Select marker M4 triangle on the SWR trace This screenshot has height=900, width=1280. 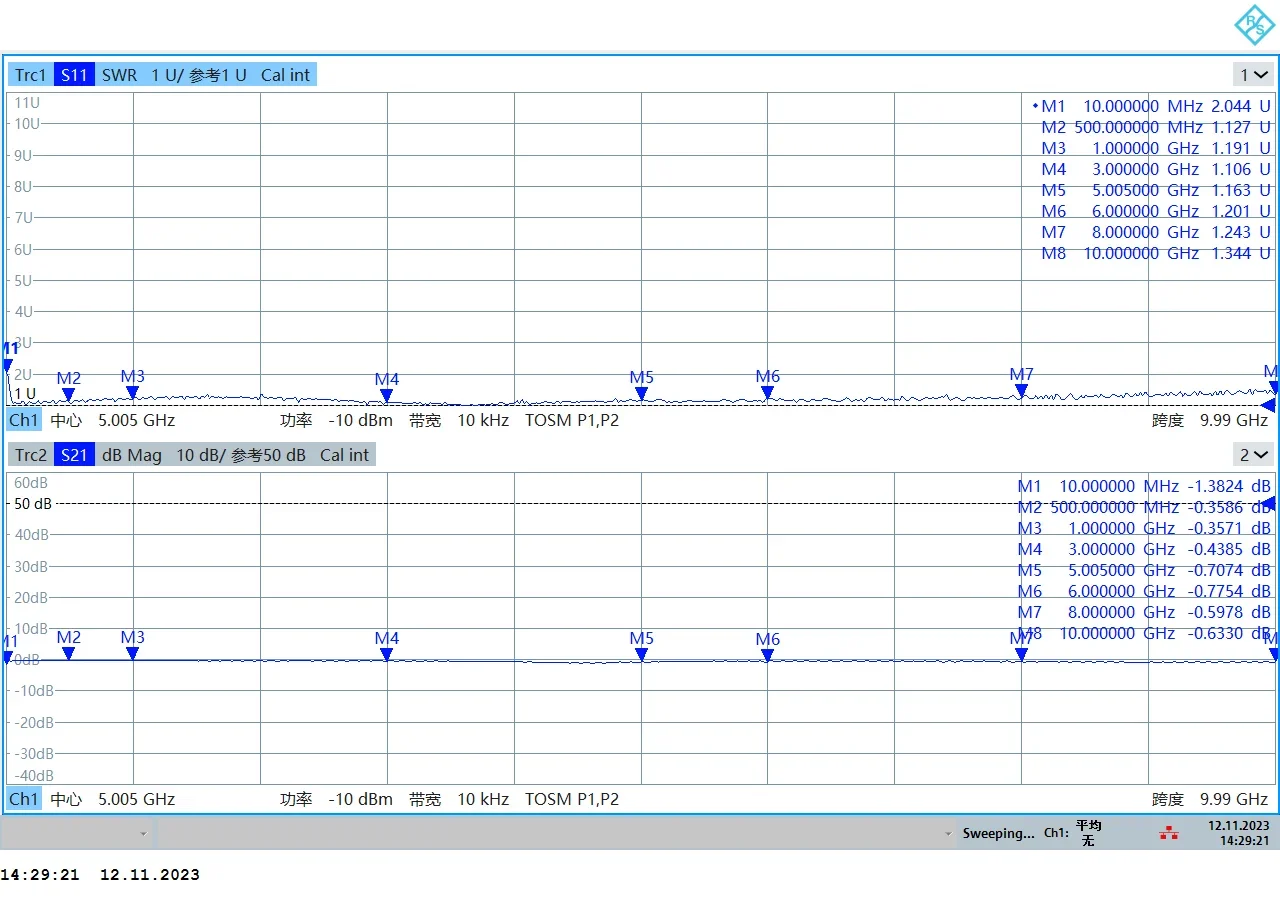tap(387, 396)
